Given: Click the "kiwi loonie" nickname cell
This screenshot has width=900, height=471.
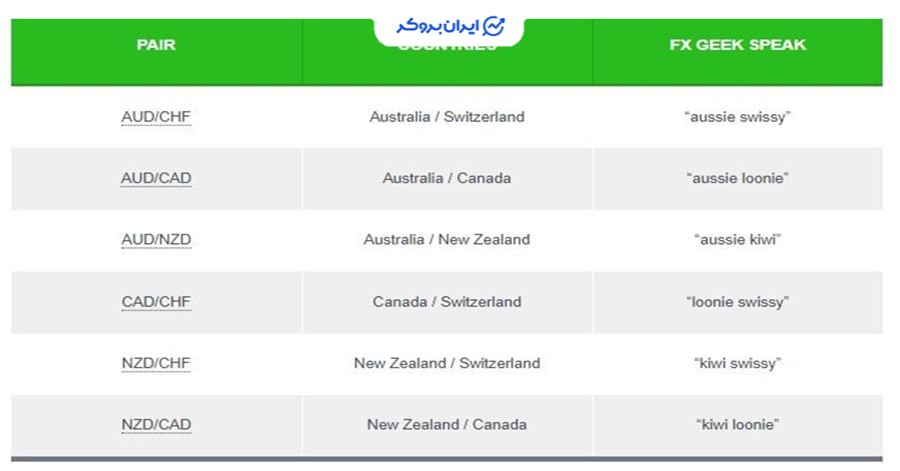Looking at the screenshot, I should point(738,425).
